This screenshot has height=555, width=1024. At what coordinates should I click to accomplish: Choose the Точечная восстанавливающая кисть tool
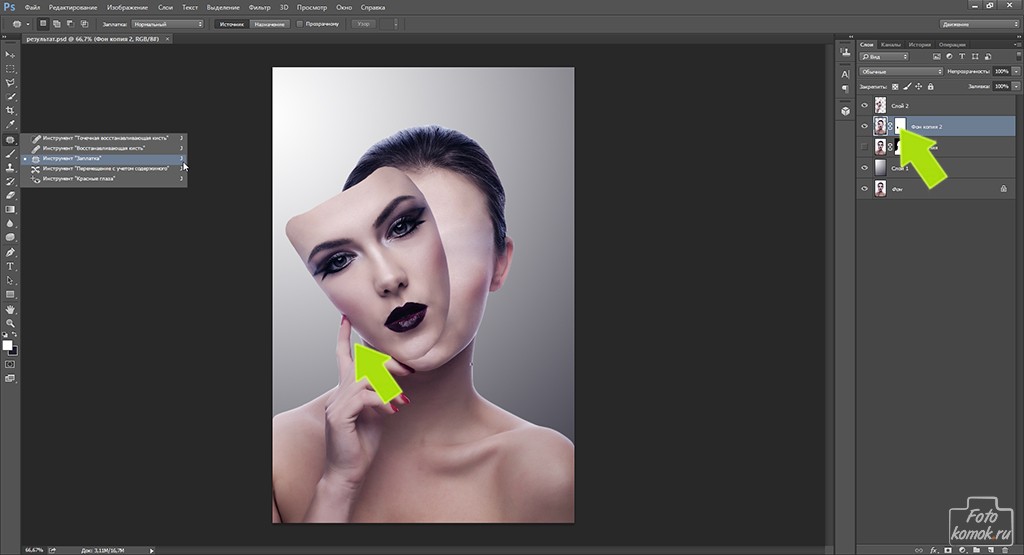pos(104,138)
